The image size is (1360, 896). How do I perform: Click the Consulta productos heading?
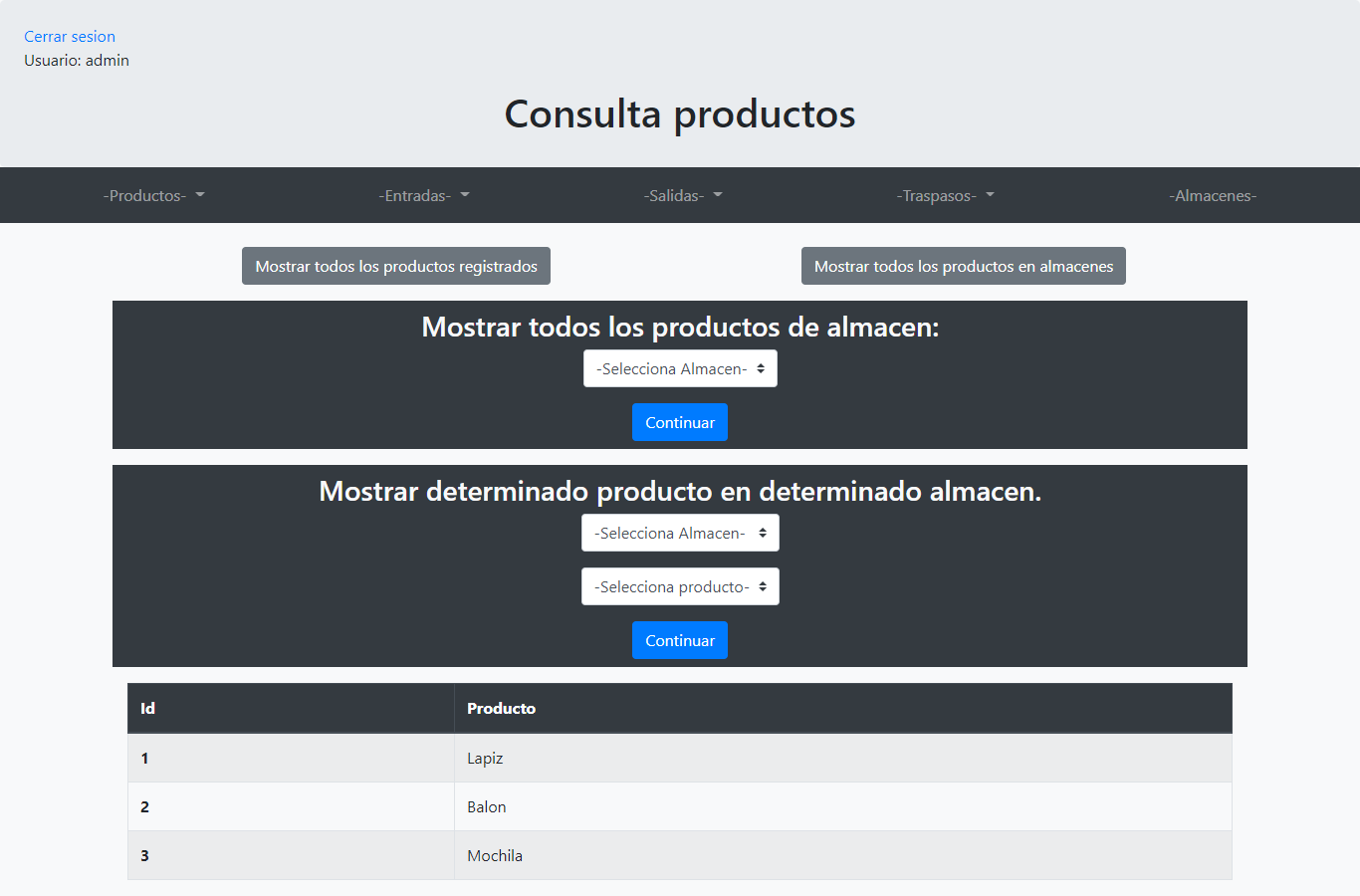680,113
